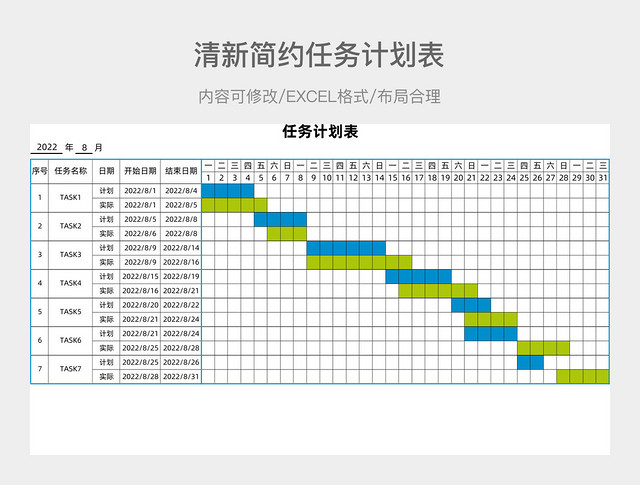Screen dimensions: 640x485
Task: Select the TASK2 name cell
Action: (x=71, y=226)
